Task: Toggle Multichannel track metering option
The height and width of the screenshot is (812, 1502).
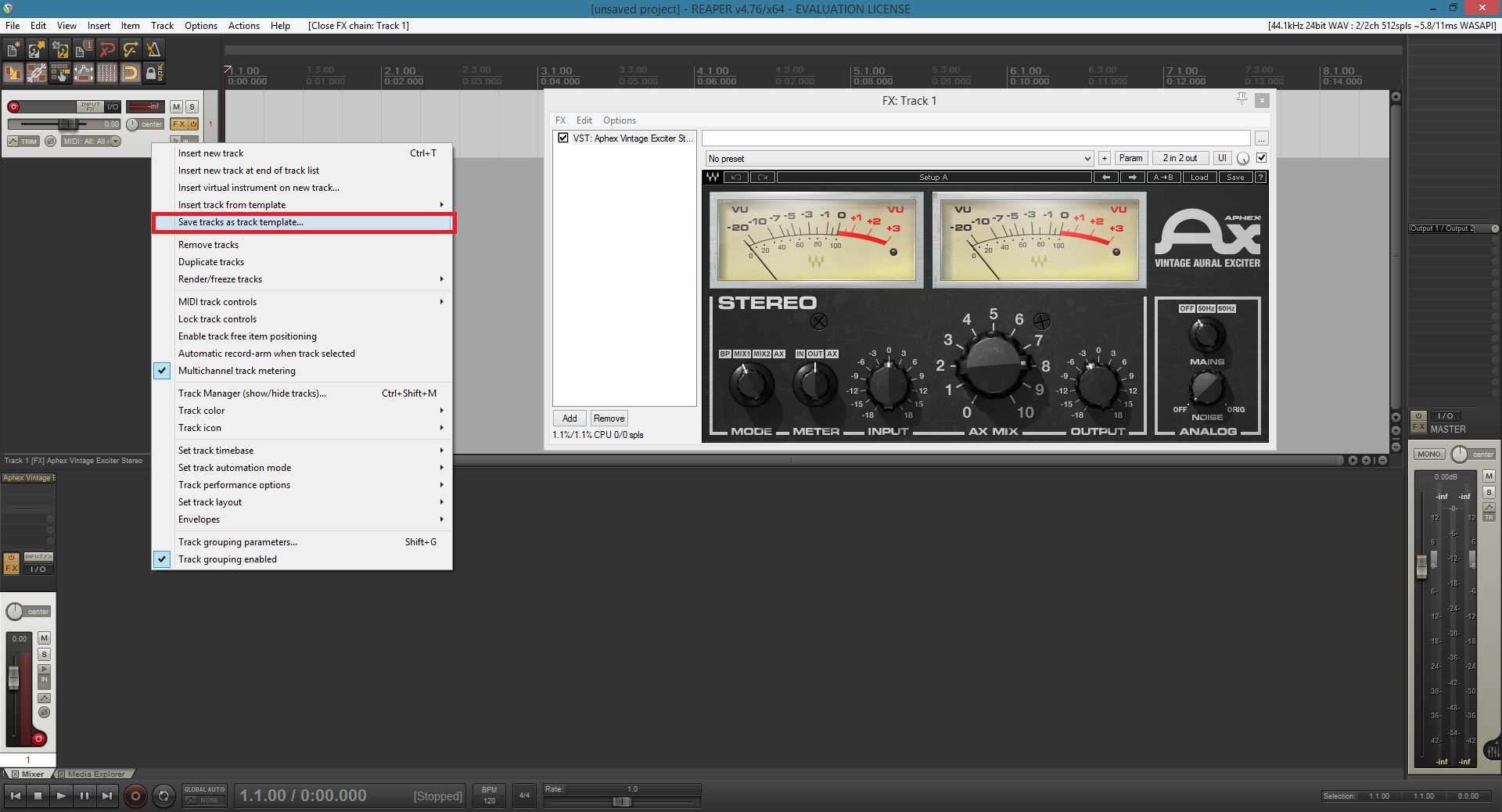Action: pyautogui.click(x=237, y=371)
